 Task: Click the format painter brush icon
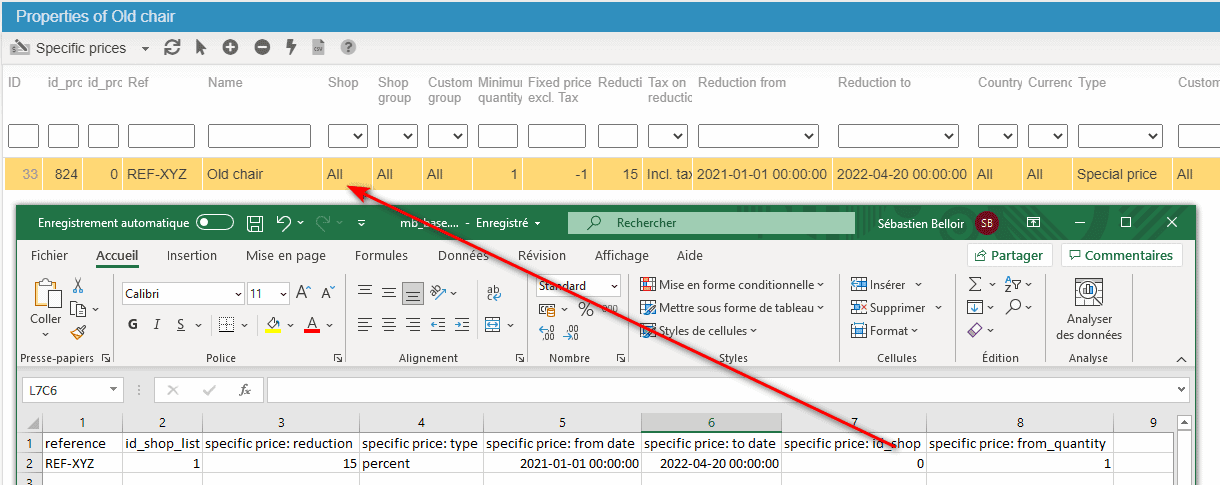coord(78,332)
